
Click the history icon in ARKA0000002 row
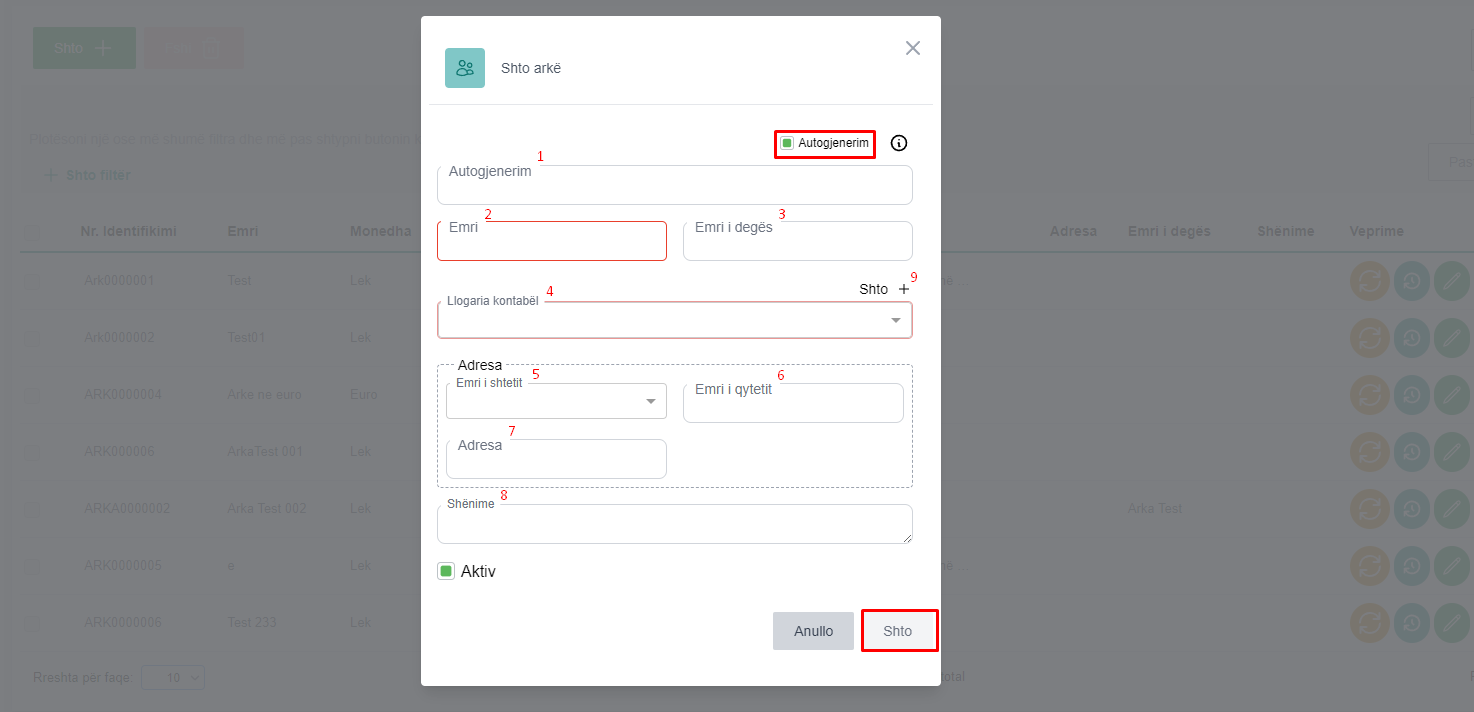pyautogui.click(x=1411, y=509)
